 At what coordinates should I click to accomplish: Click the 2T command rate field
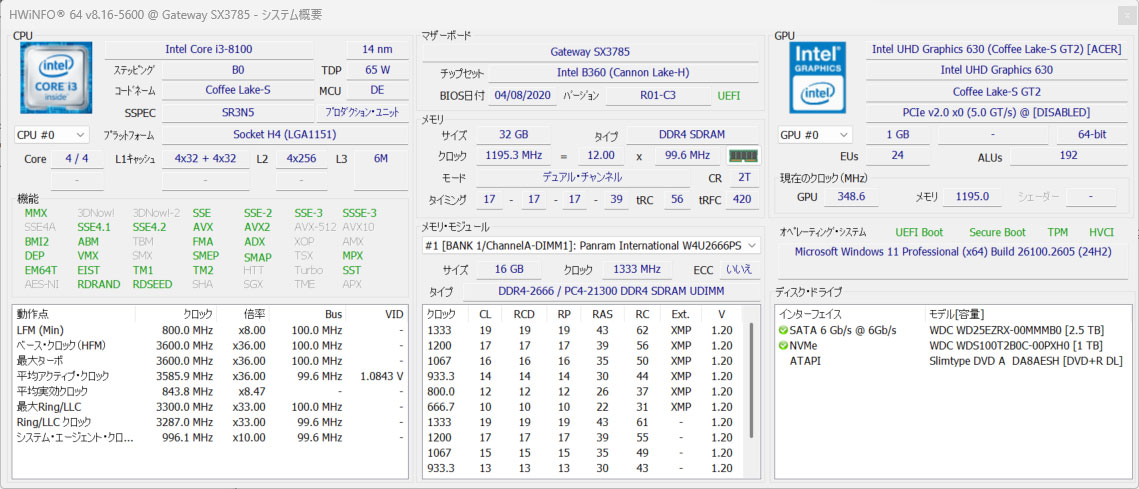point(744,177)
